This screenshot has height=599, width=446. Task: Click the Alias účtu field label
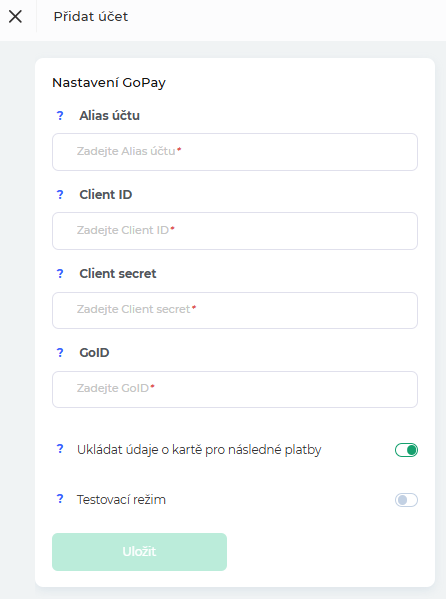110,115
